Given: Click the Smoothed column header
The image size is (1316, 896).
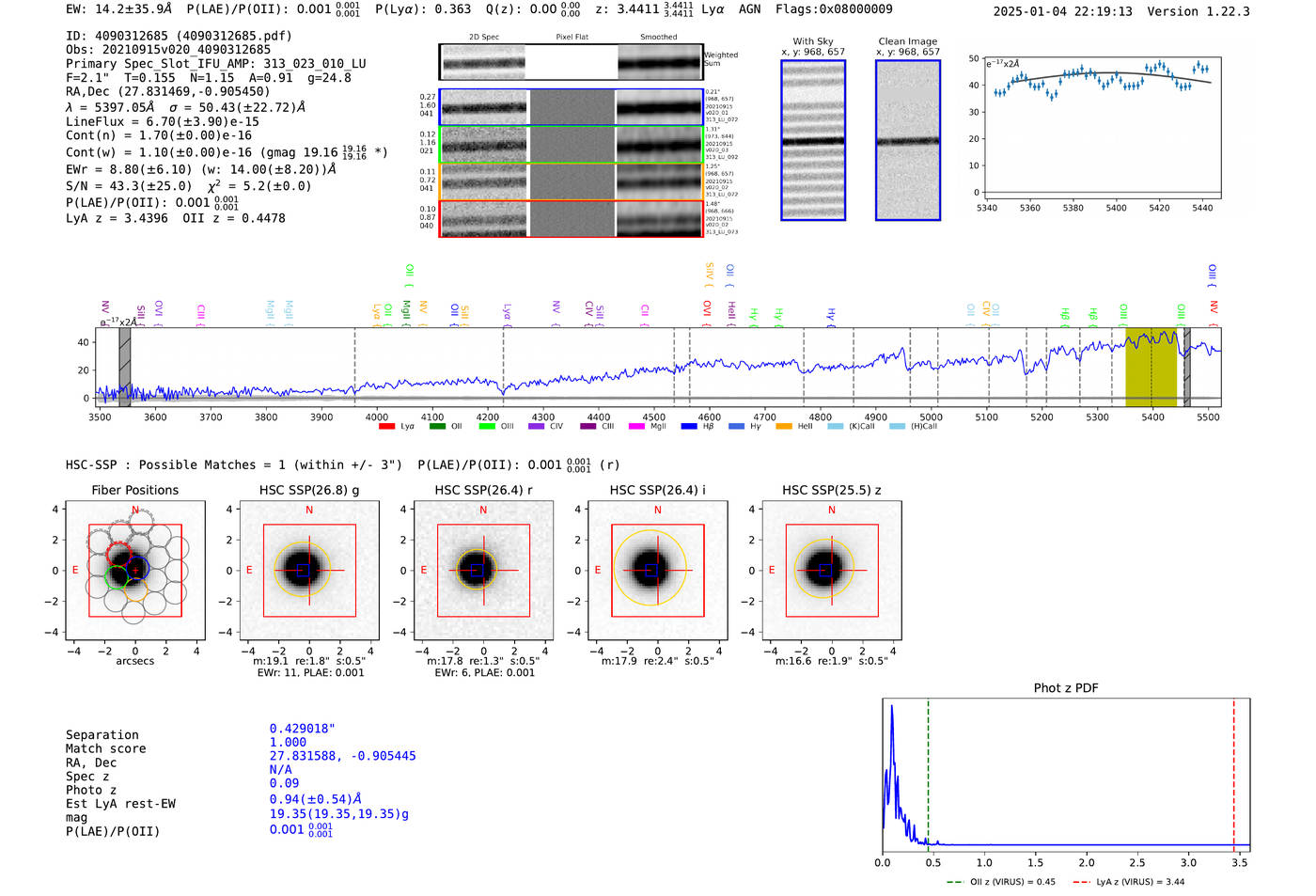Looking at the screenshot, I should [659, 38].
